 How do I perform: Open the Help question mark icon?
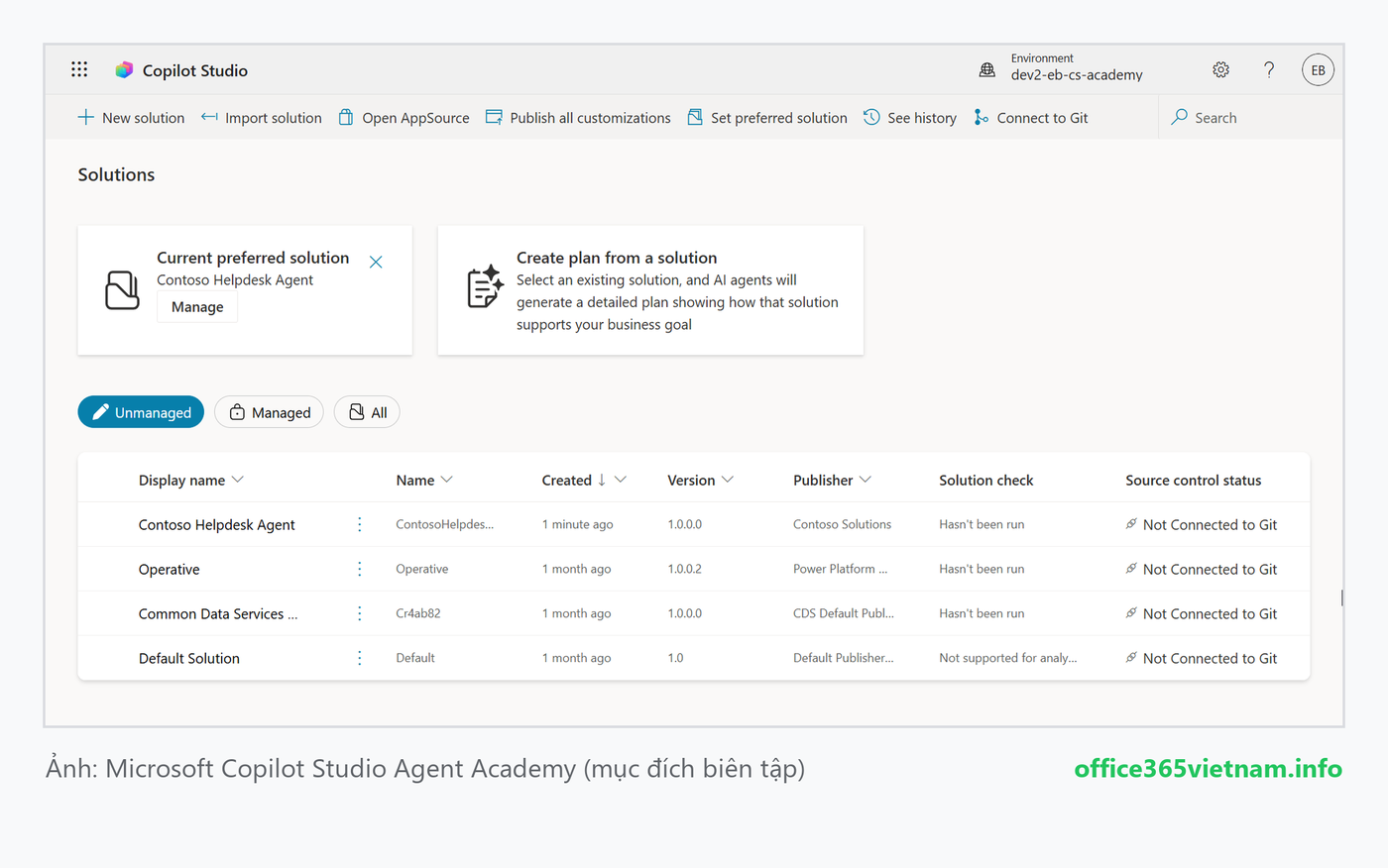point(1269,69)
